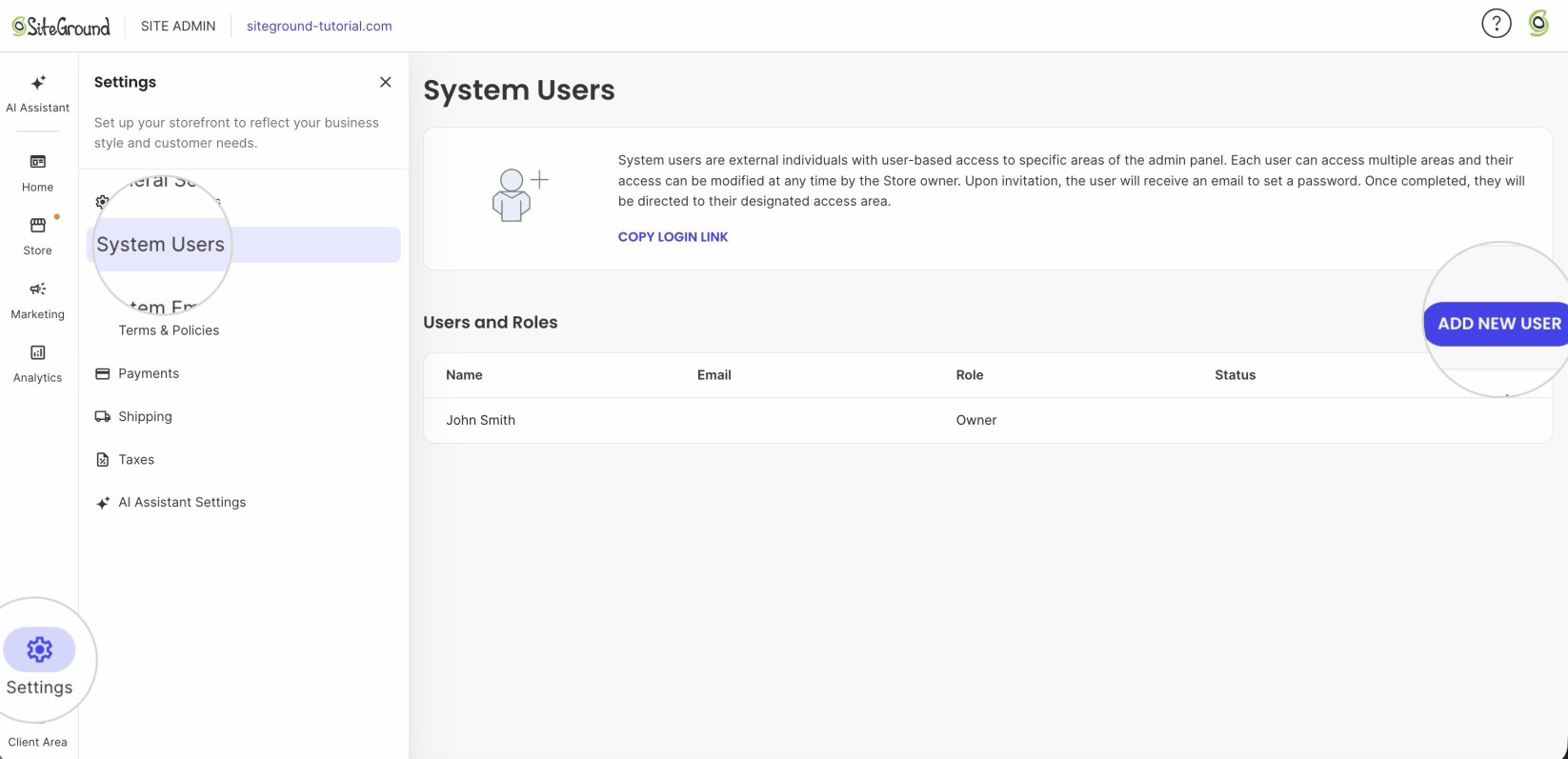The width and height of the screenshot is (1568, 759).
Task: Open the help question mark icon
Action: pyautogui.click(x=1497, y=24)
